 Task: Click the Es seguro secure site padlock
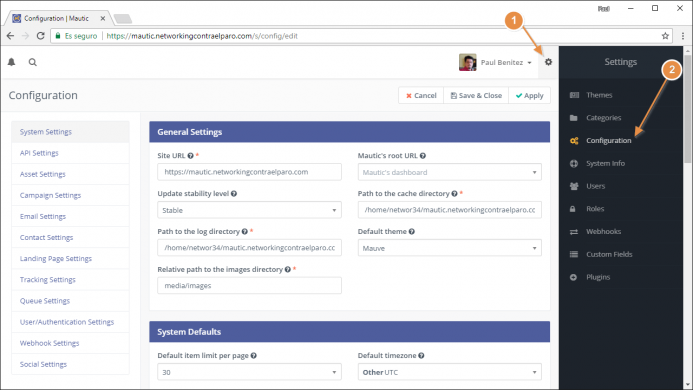(57, 36)
